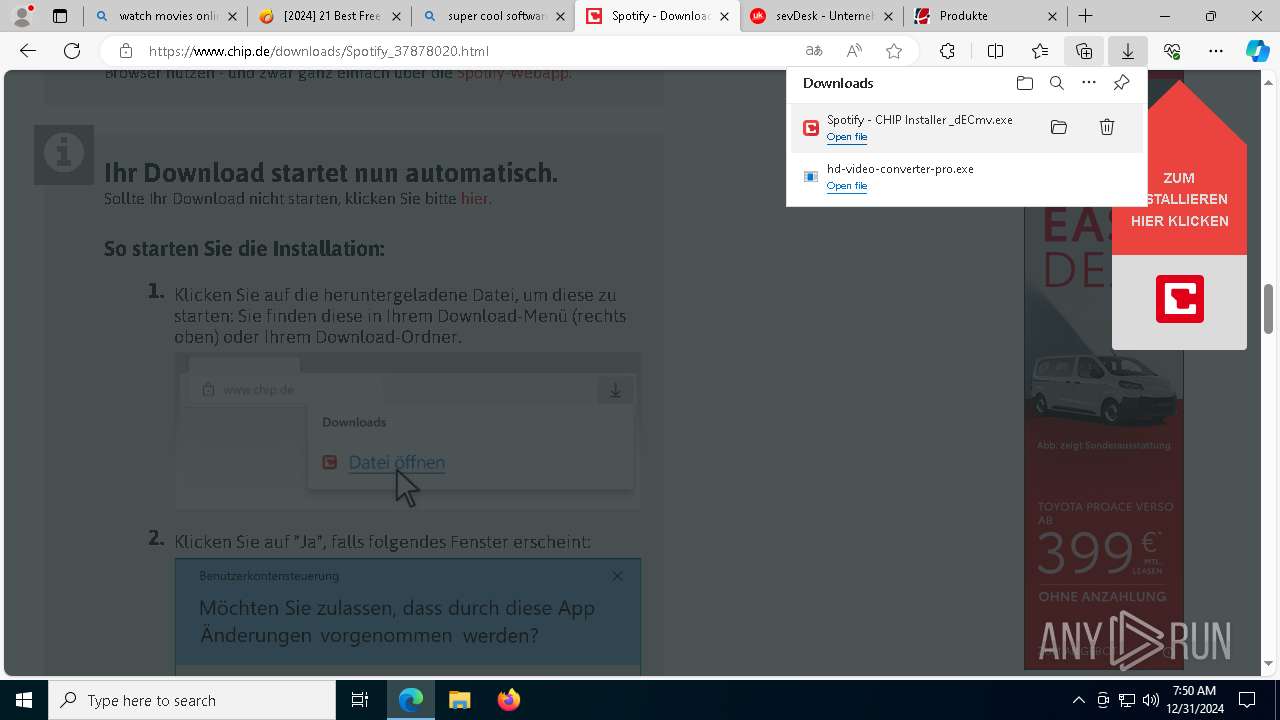Close the Produkte tab
Screen dimensions: 1280x720
pyautogui.click(x=1052, y=16)
